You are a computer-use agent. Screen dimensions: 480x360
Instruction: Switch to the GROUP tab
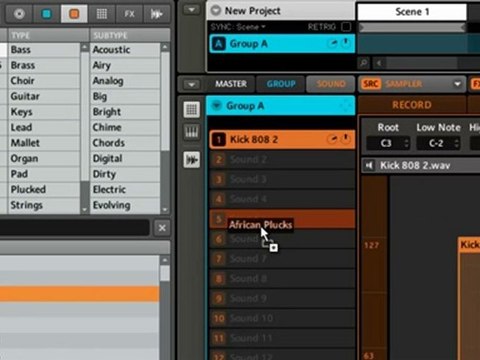(281, 84)
